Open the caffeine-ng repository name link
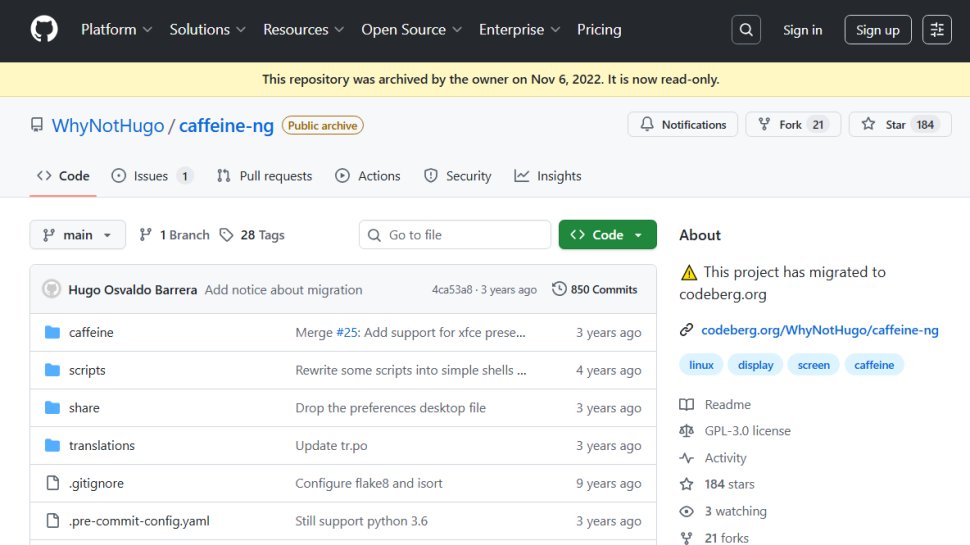This screenshot has width=970, height=545. pyautogui.click(x=226, y=126)
